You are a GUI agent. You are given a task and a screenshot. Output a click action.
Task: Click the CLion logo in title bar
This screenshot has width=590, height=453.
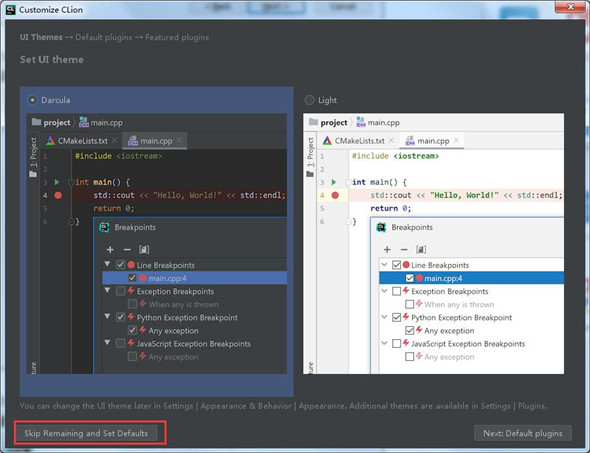click(x=11, y=9)
